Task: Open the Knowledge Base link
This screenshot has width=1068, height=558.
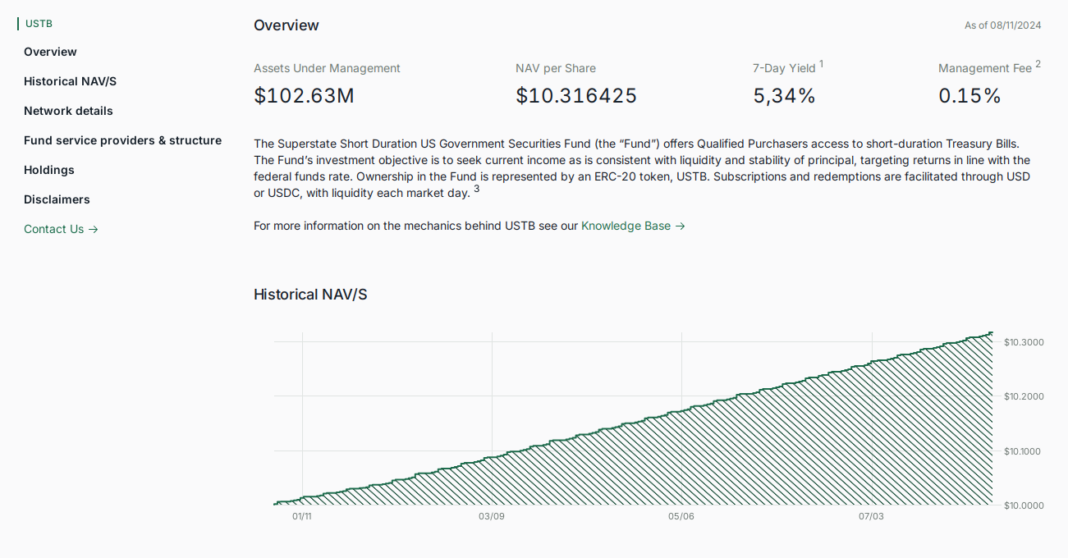Action: 632,226
